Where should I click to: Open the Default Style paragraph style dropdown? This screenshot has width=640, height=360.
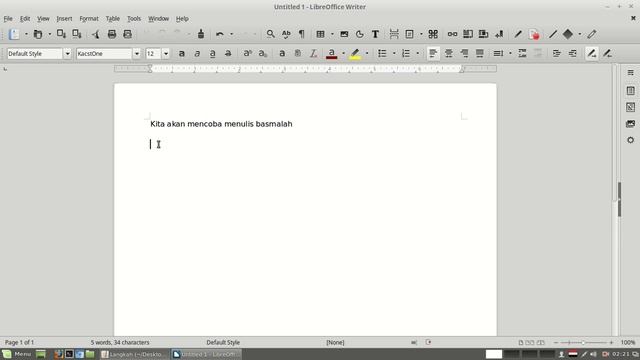67,53
